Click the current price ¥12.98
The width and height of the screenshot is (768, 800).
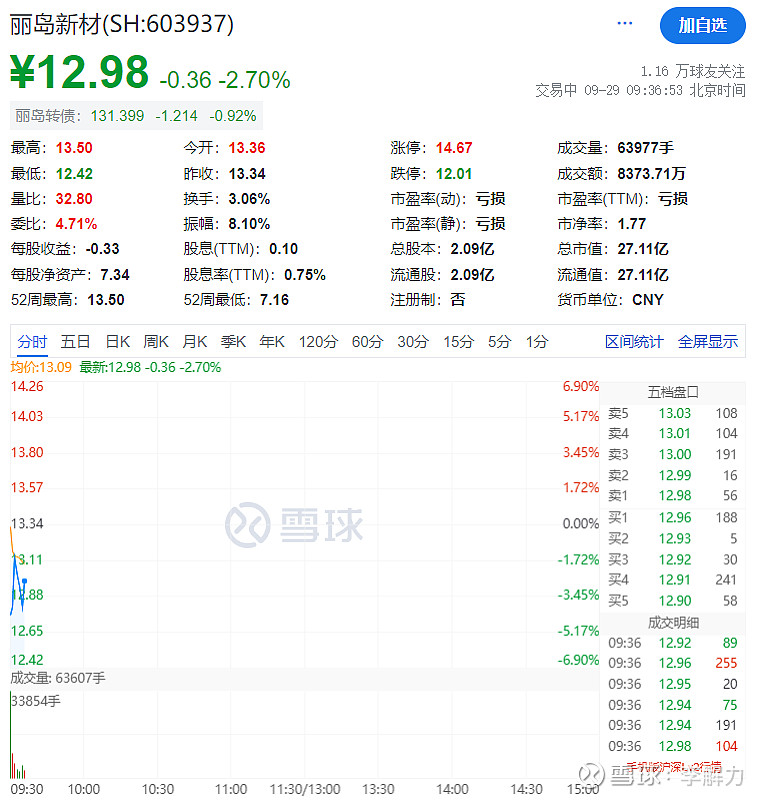pyautogui.click(x=80, y=72)
